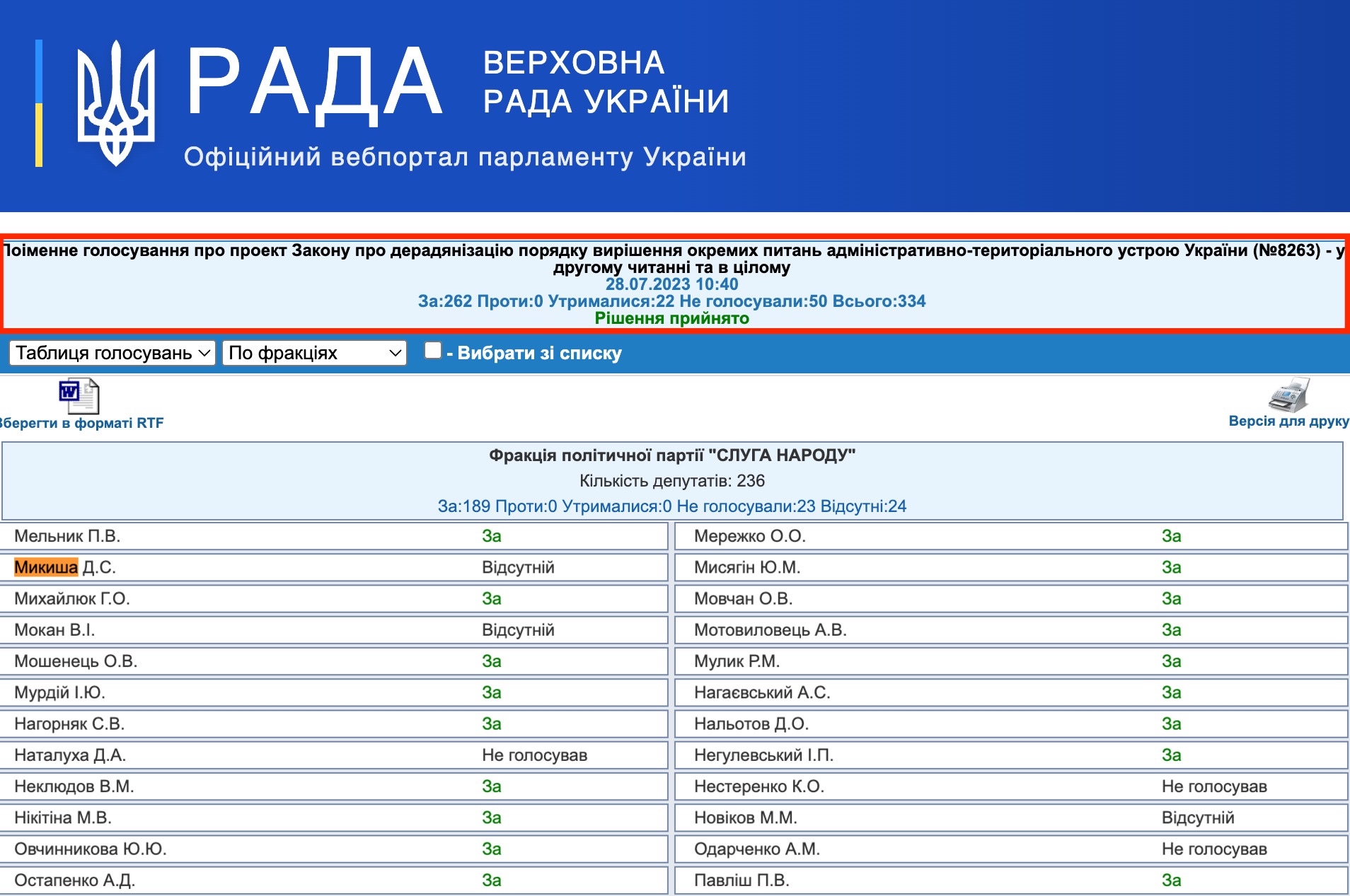Select deputy name 'Павліш П.В.'

coord(742,880)
